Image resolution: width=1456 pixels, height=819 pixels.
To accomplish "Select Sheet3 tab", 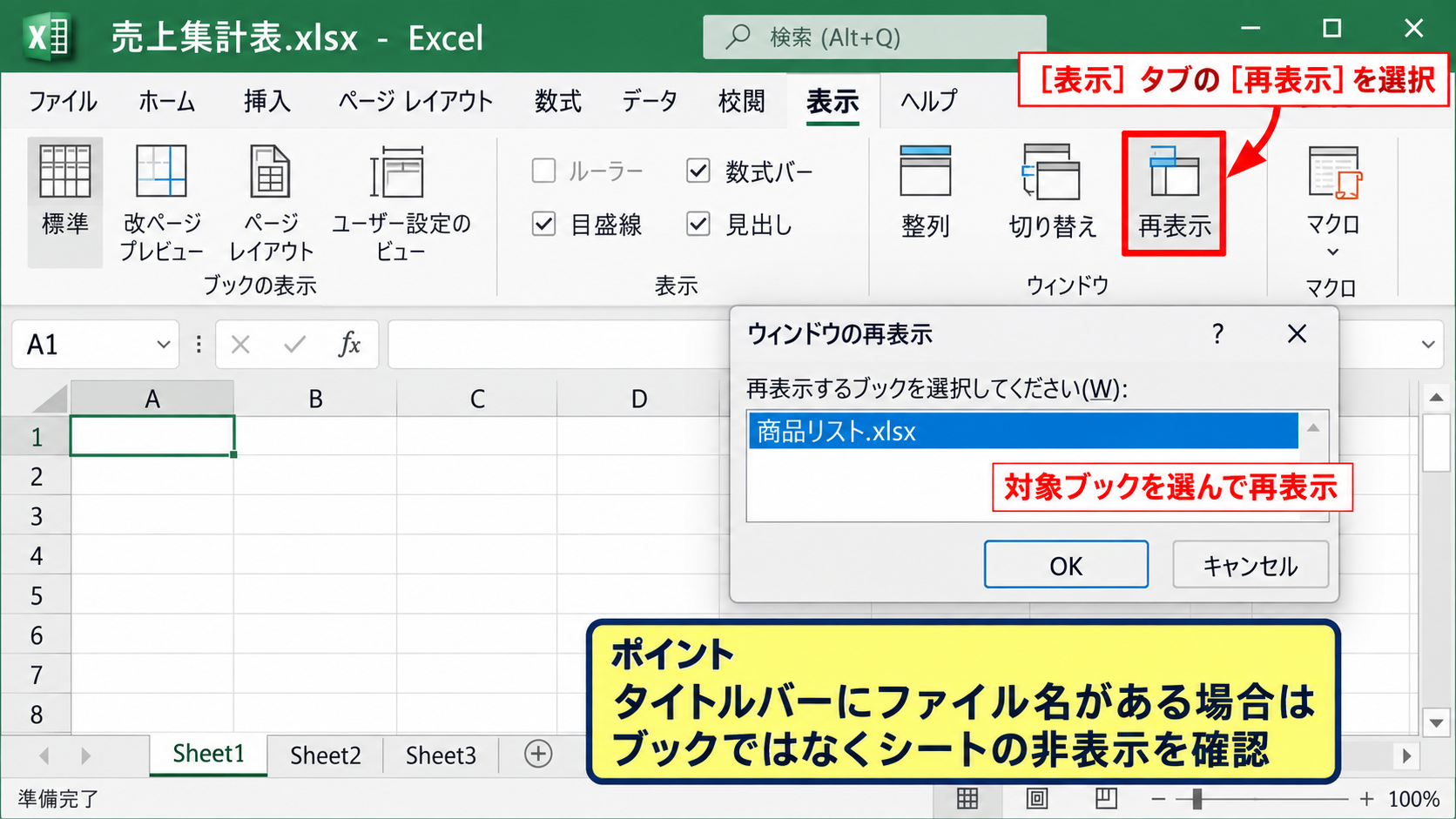I will tap(441, 755).
